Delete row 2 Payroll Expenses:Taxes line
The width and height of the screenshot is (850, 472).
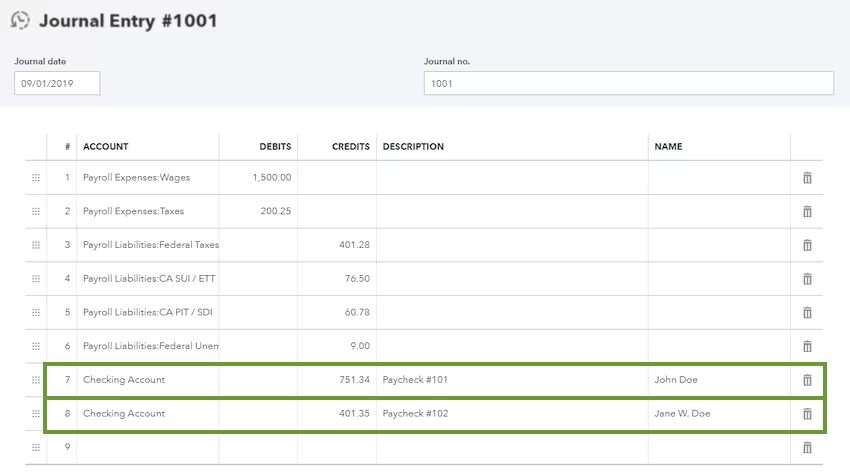pyautogui.click(x=807, y=212)
